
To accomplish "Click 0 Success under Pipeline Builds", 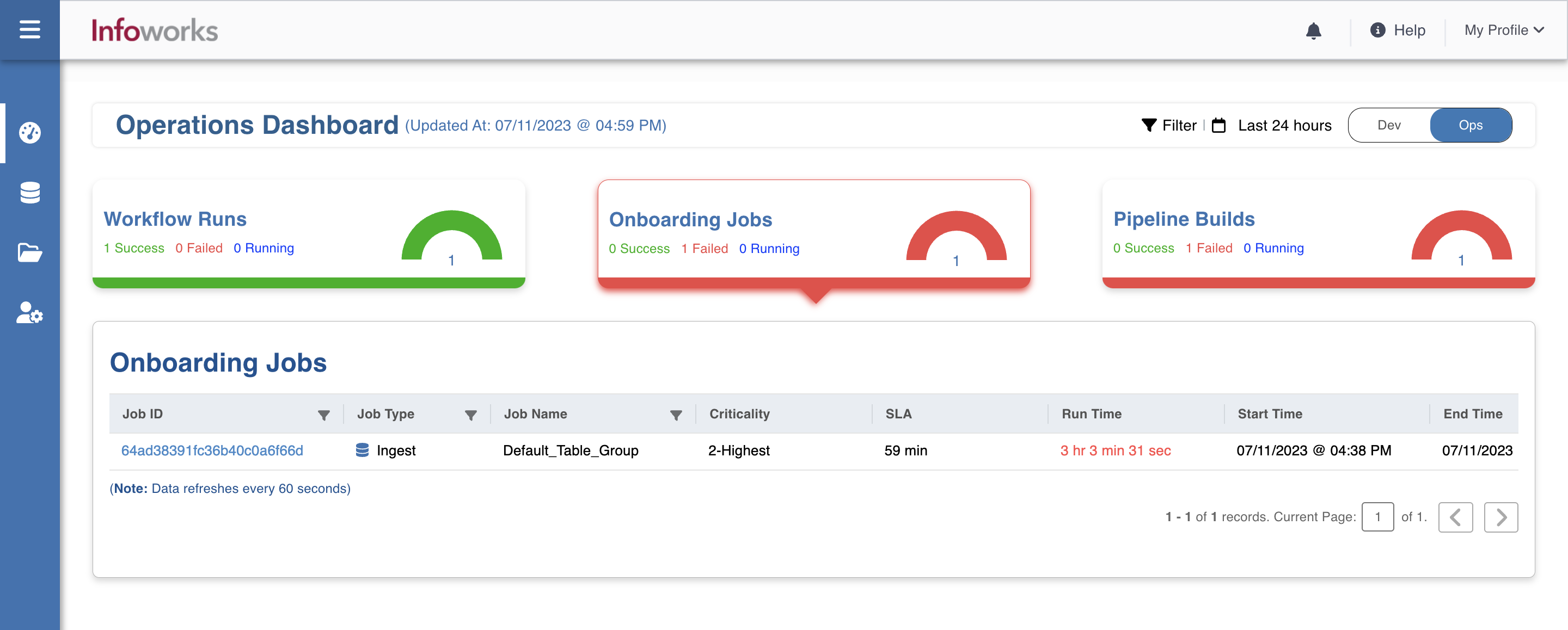I will 1144,248.
